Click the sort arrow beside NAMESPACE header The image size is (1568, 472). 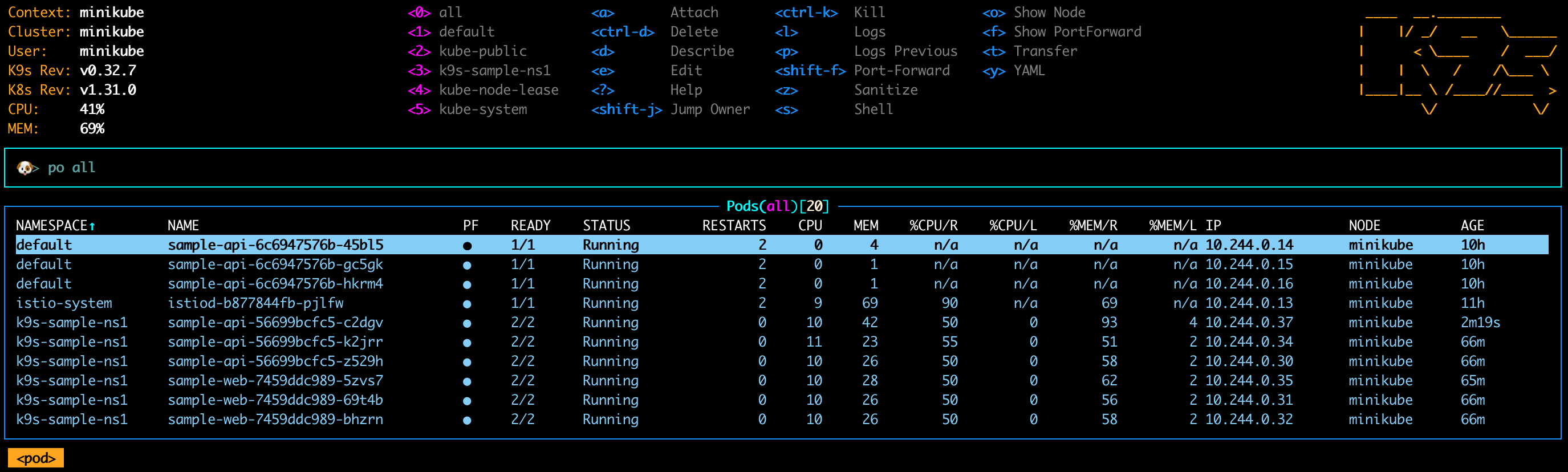(92, 226)
